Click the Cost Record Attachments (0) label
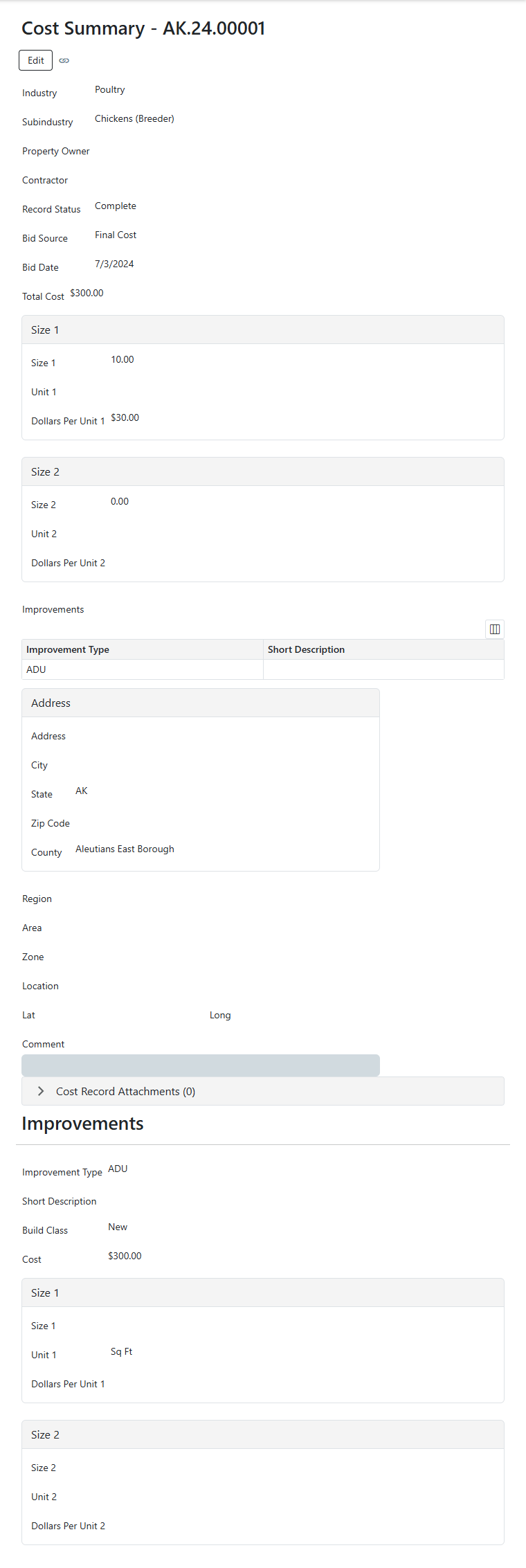 coord(125,1092)
